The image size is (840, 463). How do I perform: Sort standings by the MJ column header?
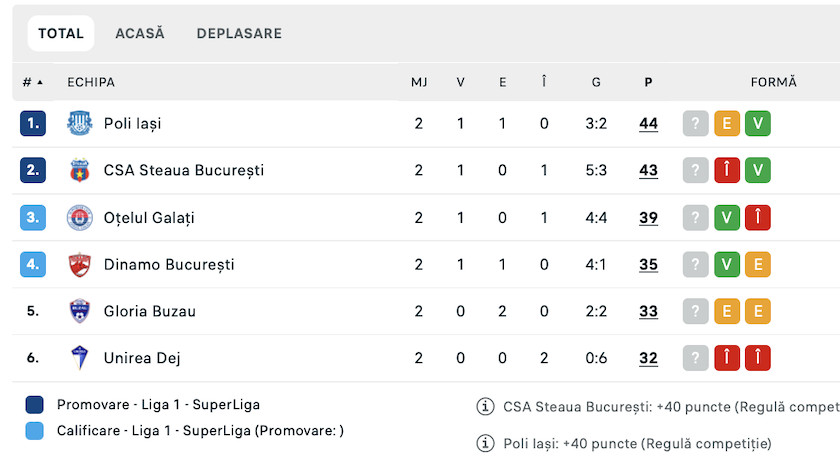(419, 83)
